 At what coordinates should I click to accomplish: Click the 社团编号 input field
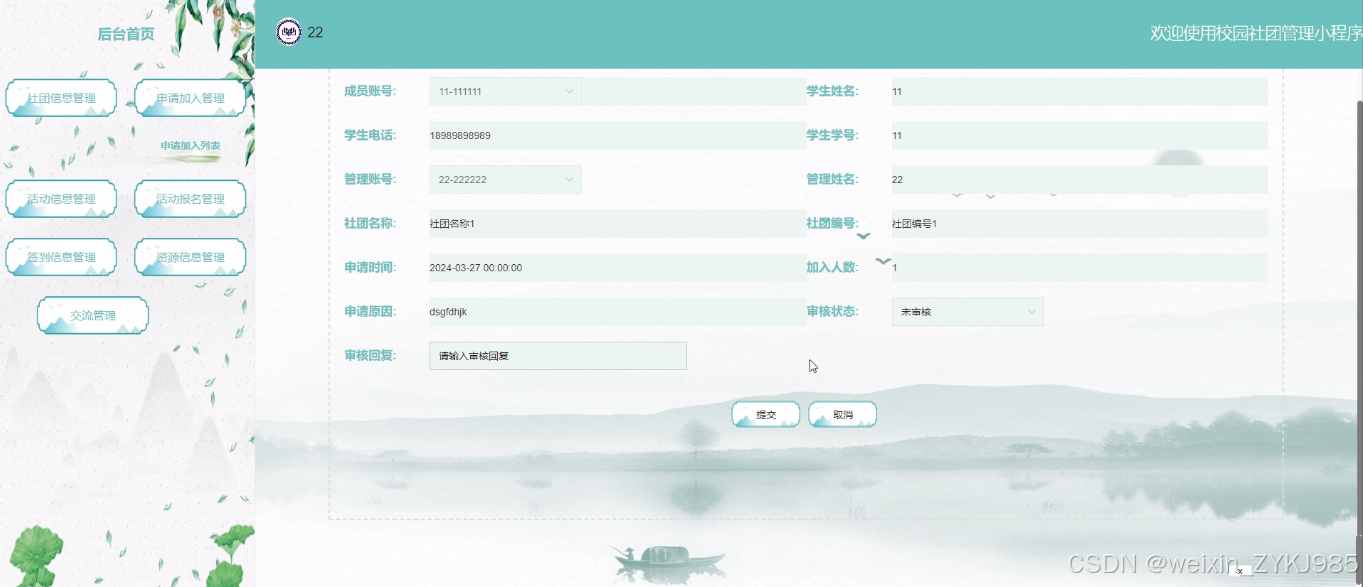(1080, 223)
